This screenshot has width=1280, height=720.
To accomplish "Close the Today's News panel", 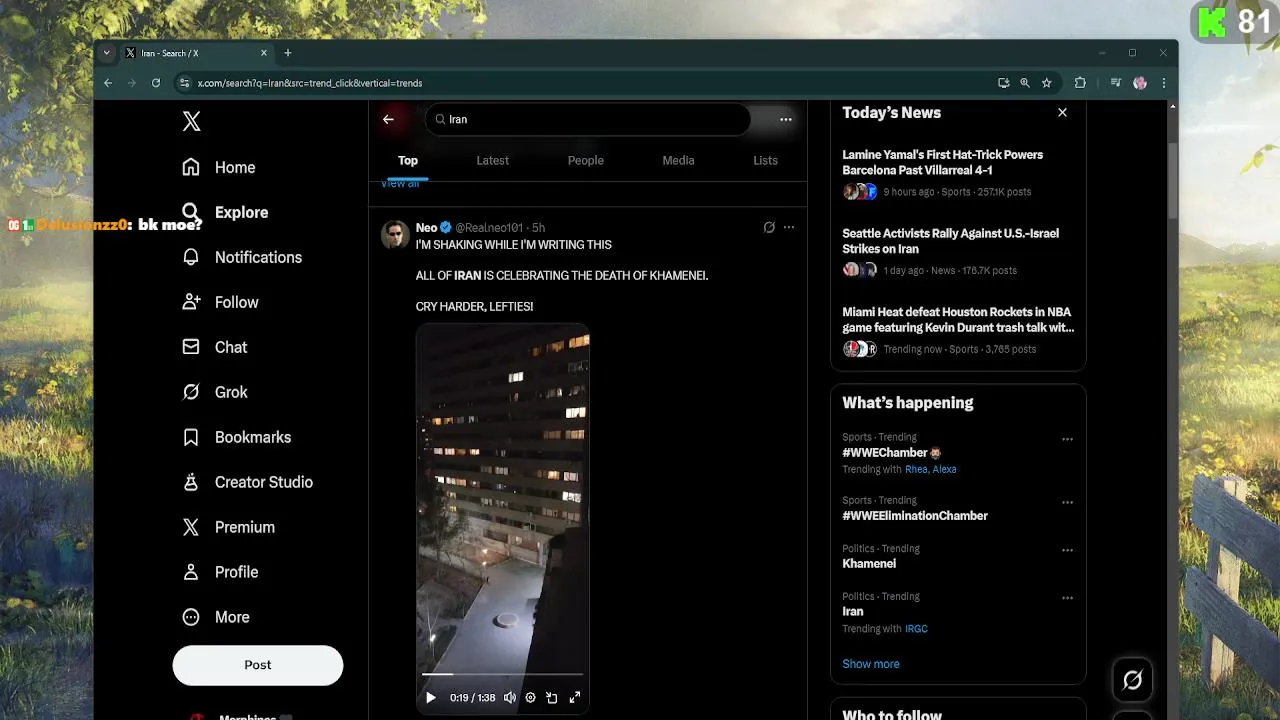I will point(1062,113).
